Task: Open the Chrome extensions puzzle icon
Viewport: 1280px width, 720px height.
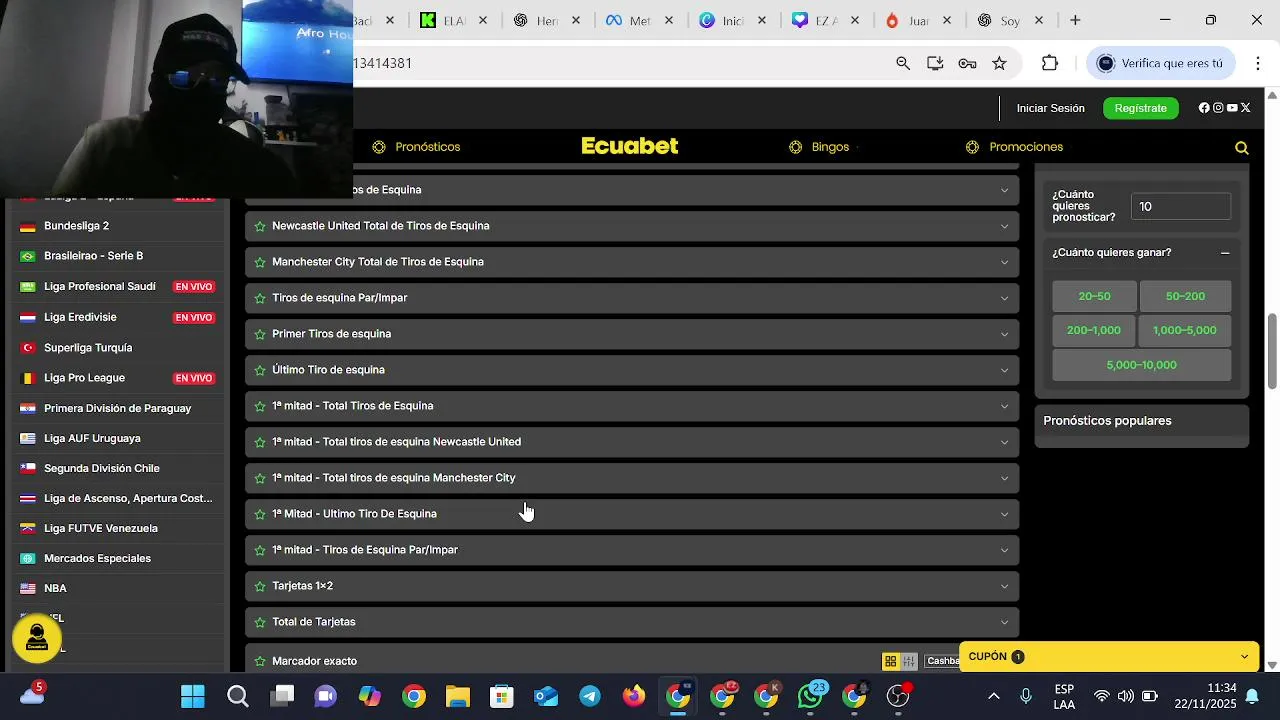Action: (x=1049, y=63)
